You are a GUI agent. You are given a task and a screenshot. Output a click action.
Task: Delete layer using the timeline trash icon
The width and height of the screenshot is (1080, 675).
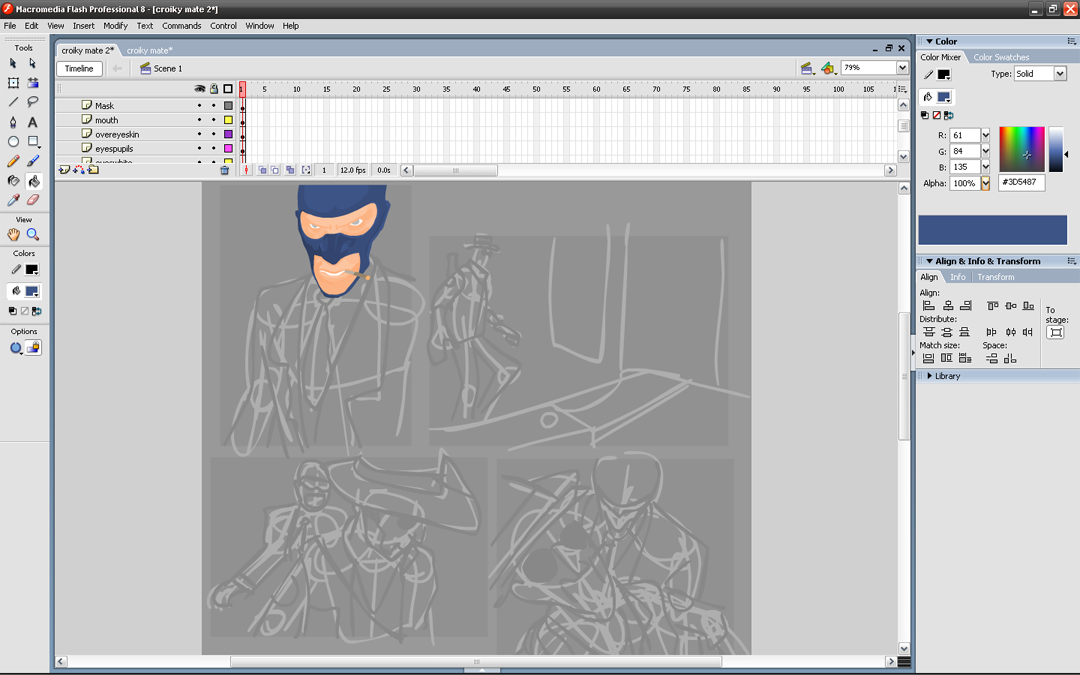224,171
